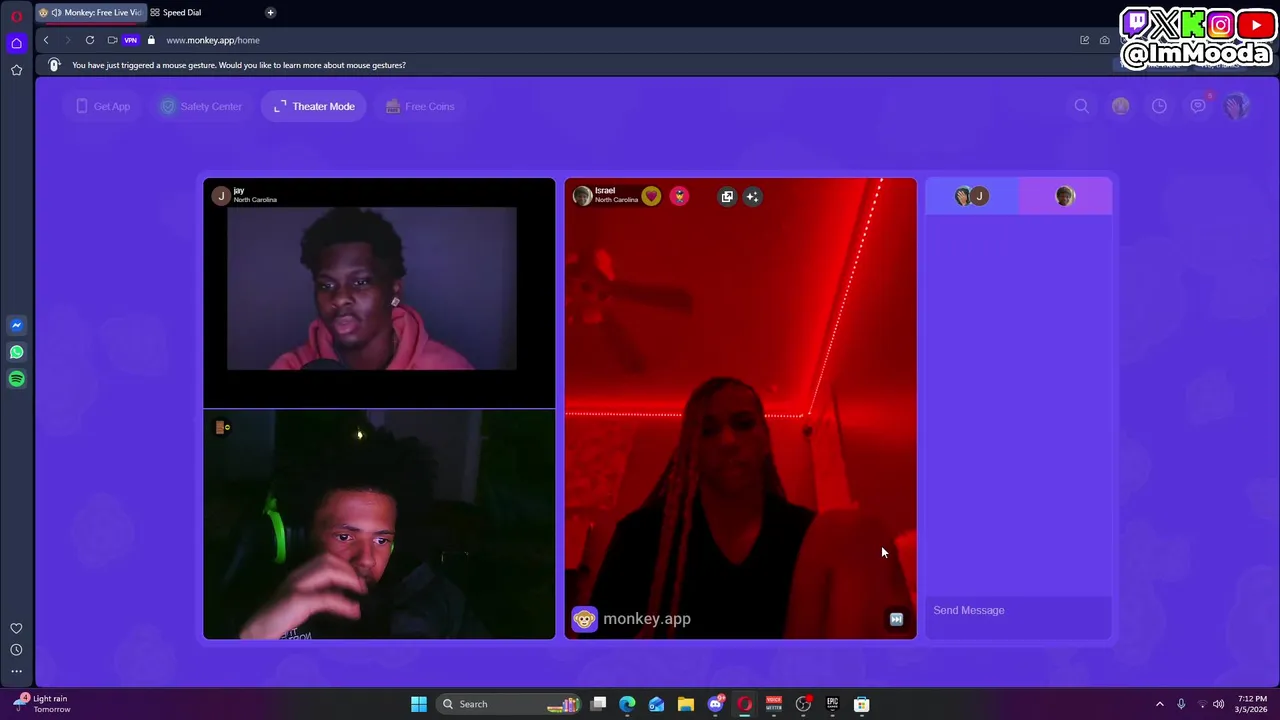Viewport: 1280px width, 720px height.
Task: Click the sparkle effects icon on Israel's video
Action: point(752,197)
